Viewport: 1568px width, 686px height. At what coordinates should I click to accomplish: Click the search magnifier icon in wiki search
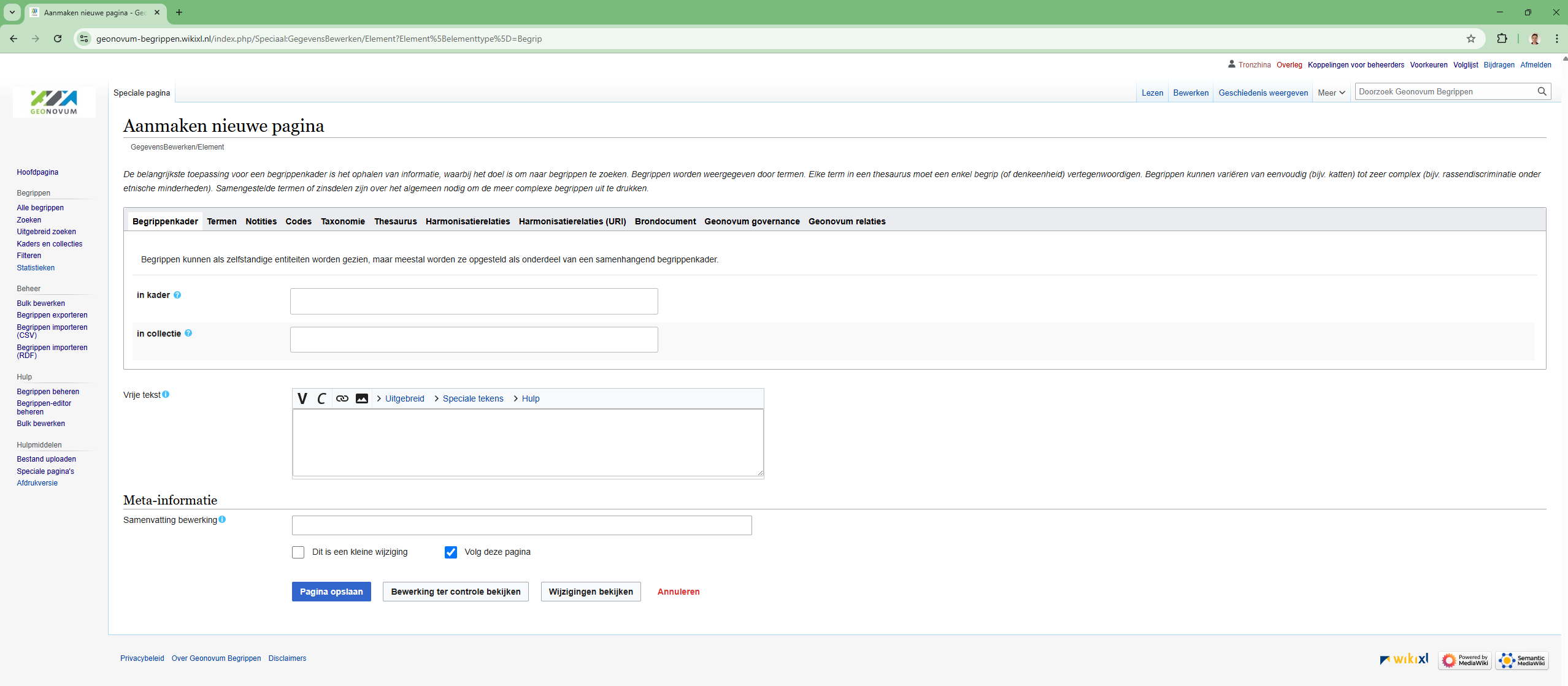pos(1542,91)
